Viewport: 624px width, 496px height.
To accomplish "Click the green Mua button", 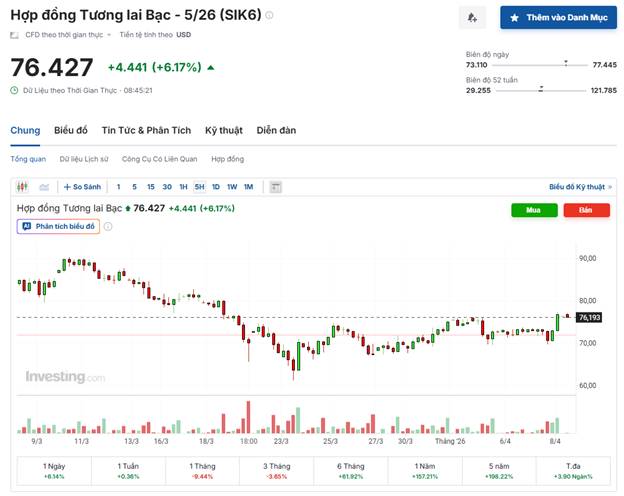I will (x=534, y=210).
